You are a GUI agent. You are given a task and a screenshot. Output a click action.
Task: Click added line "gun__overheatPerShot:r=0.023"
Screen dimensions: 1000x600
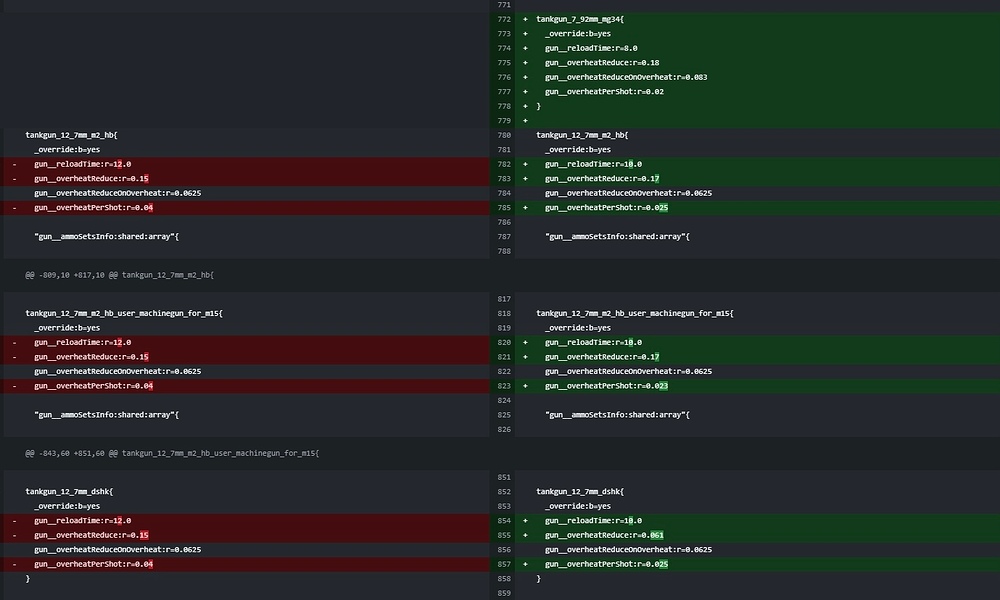[606, 386]
